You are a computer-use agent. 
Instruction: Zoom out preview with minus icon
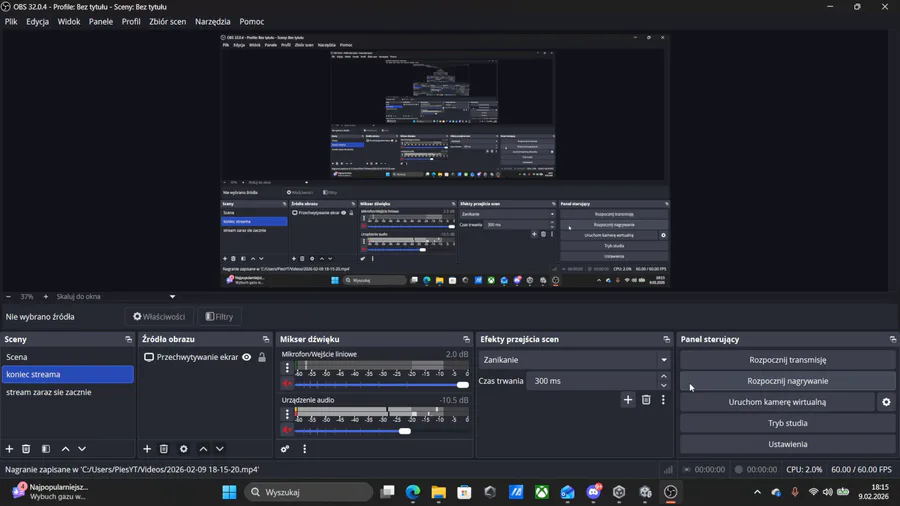(9, 297)
